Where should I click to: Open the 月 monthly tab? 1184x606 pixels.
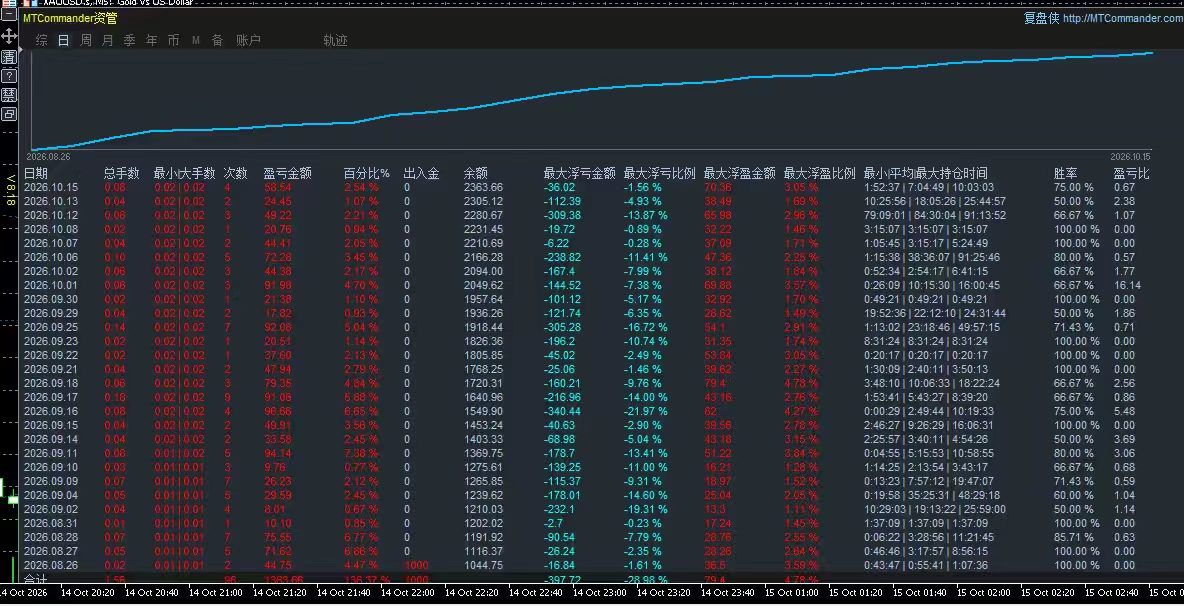click(108, 41)
